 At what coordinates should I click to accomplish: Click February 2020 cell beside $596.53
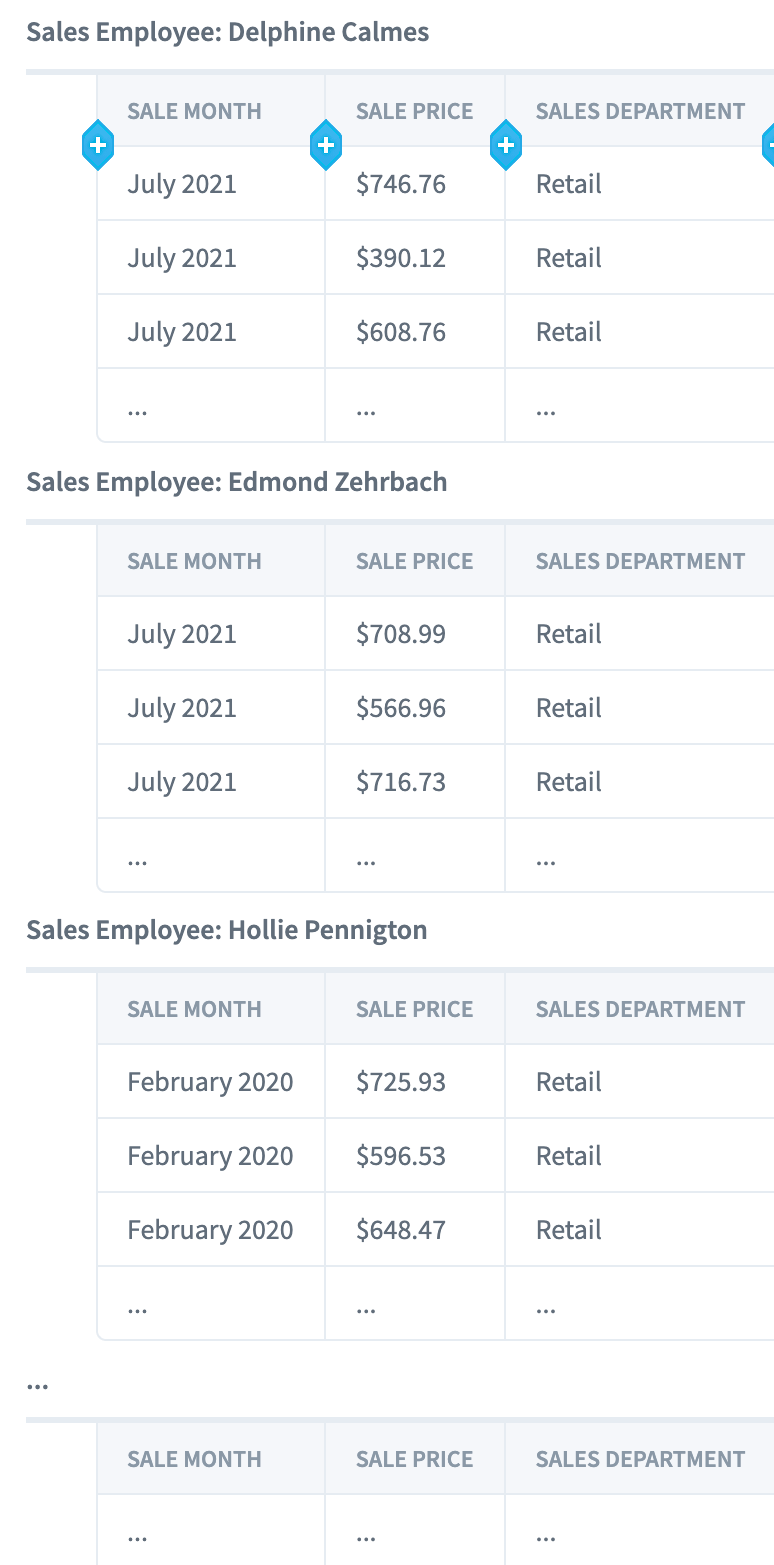pos(211,1156)
